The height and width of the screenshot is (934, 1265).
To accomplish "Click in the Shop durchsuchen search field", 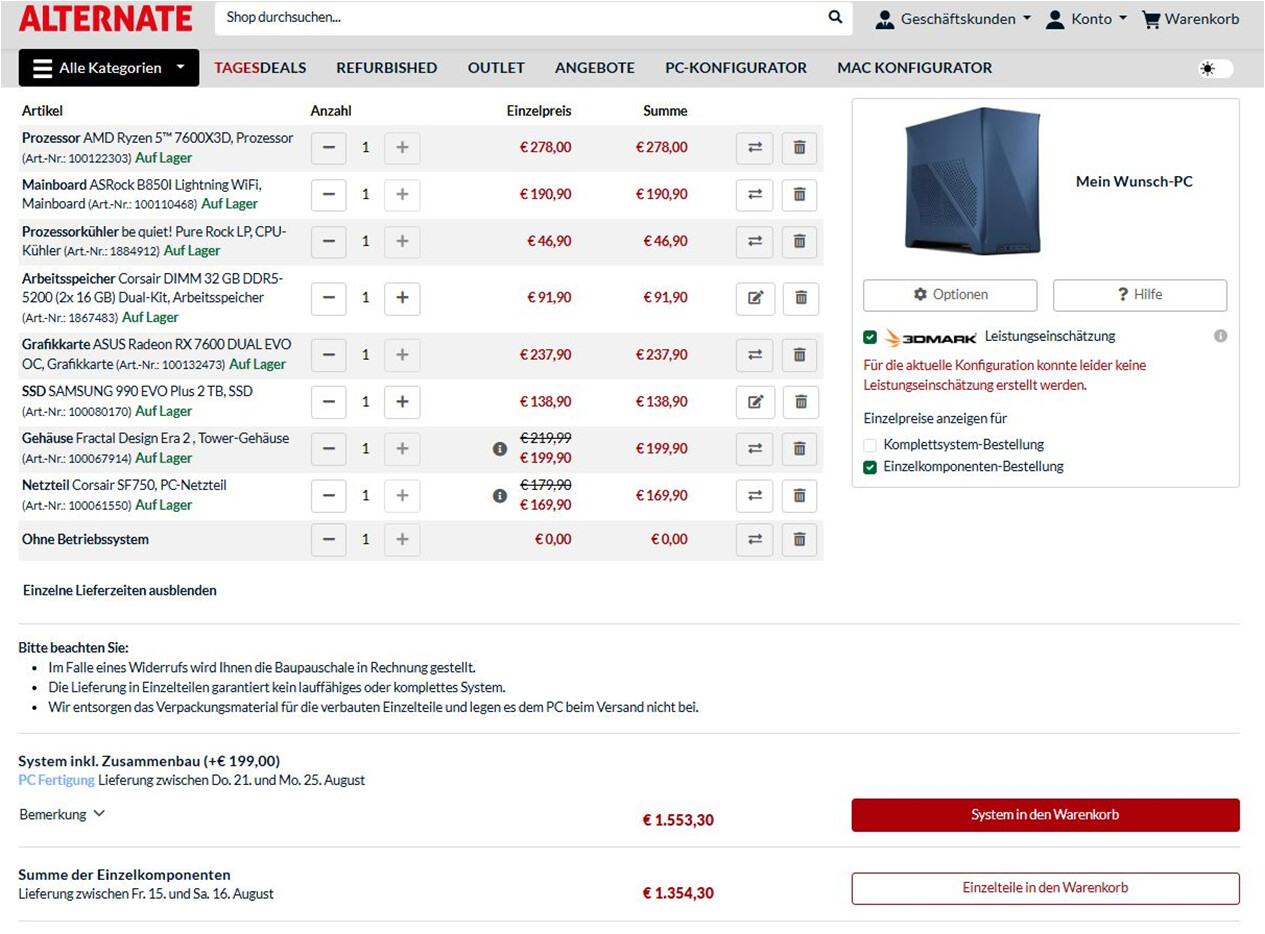I will click(520, 18).
